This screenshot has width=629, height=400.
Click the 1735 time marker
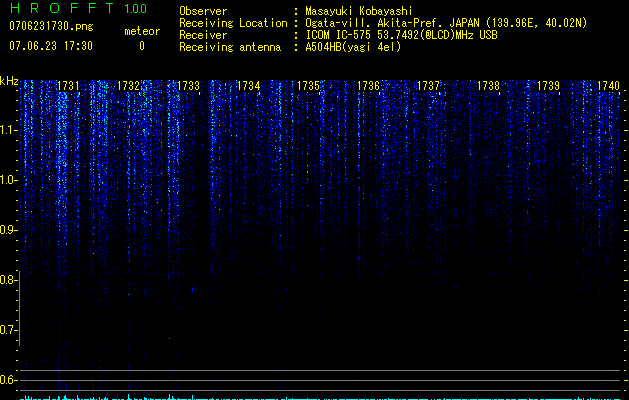coord(308,86)
